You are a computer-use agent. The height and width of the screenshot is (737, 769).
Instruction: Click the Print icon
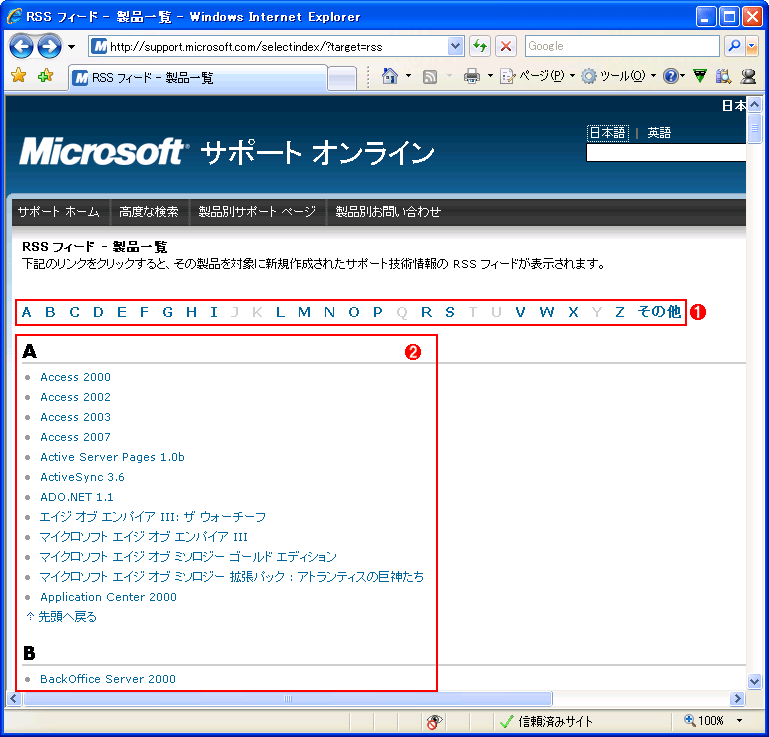[472, 76]
